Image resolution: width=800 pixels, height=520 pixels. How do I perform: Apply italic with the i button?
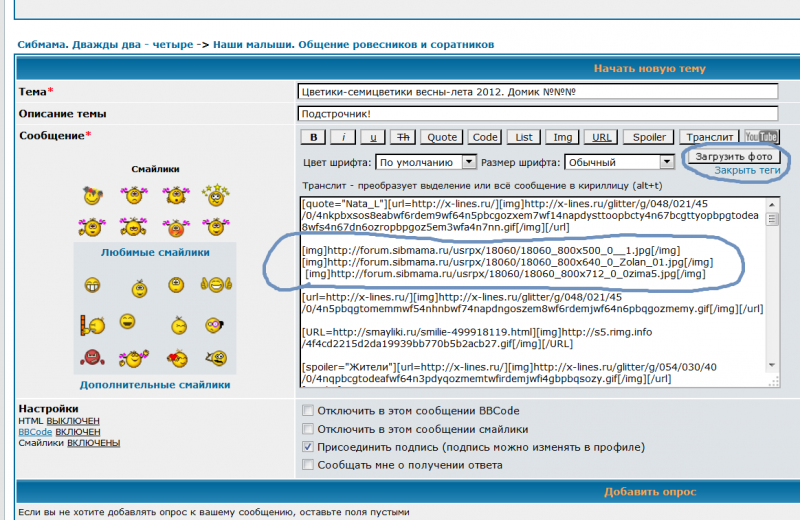tap(343, 137)
